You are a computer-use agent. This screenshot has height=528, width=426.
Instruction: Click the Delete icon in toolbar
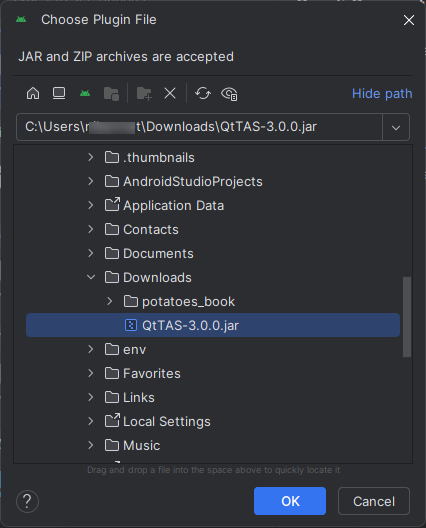coord(170,93)
